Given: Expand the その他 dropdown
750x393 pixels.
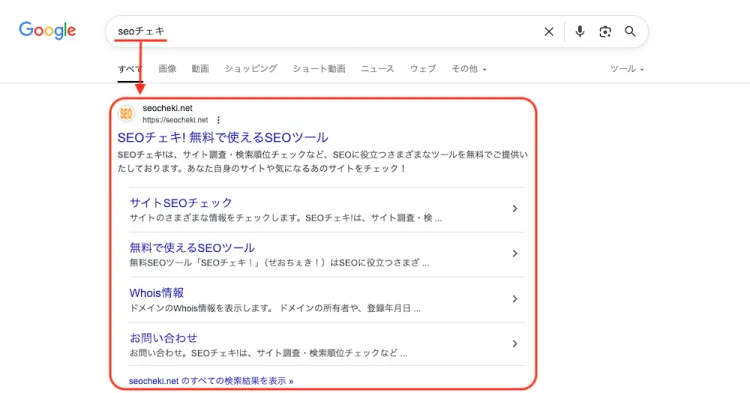Looking at the screenshot, I should 469,69.
